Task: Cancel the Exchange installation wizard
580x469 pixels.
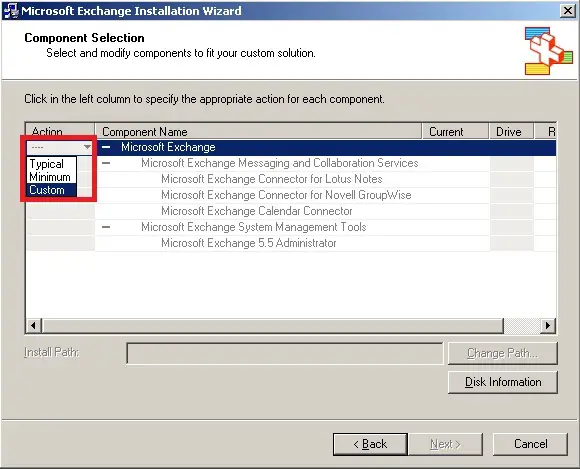Action: (530, 444)
